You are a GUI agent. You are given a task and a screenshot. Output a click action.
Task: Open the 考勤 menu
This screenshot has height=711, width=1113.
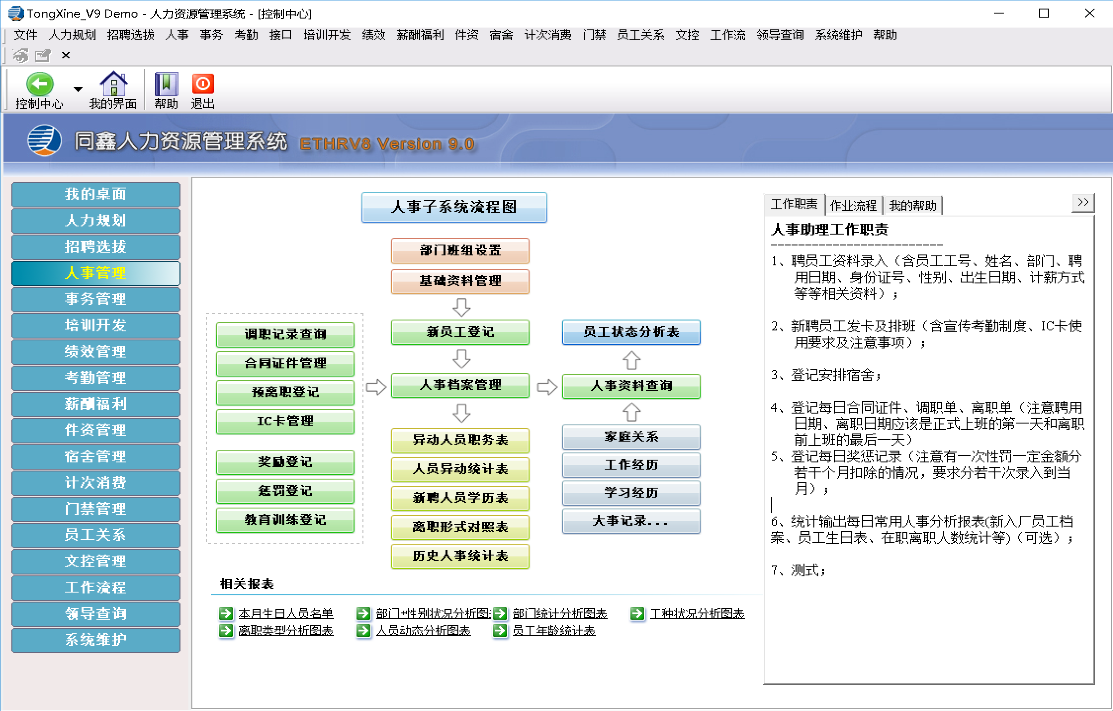(245, 34)
